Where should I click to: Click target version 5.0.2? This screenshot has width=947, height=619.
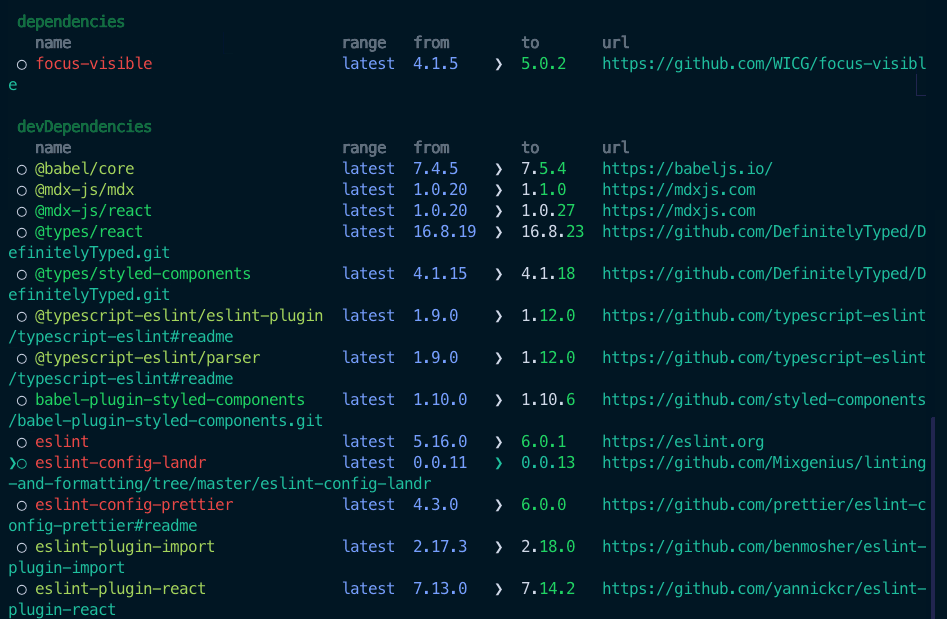click(x=544, y=63)
